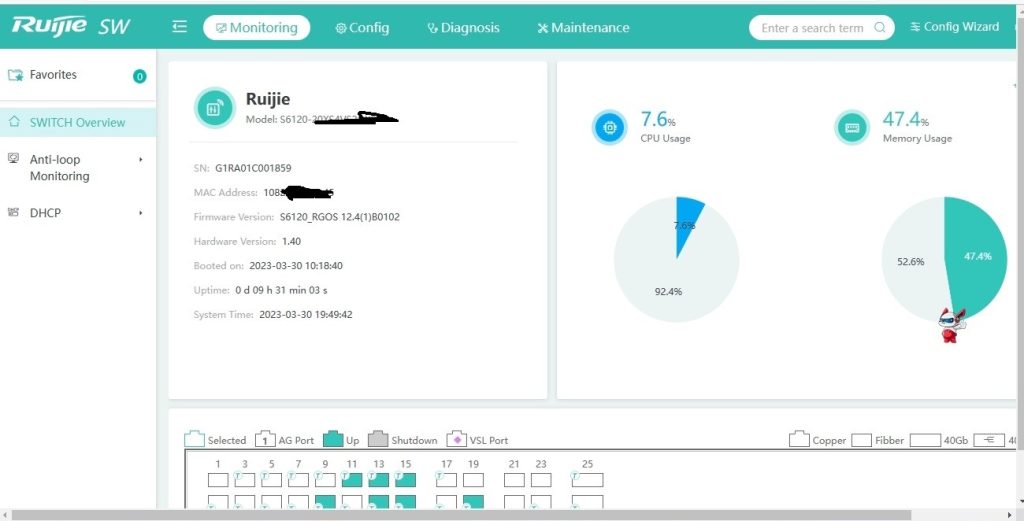
Task: Click the Copper legend icon
Action: pos(799,439)
